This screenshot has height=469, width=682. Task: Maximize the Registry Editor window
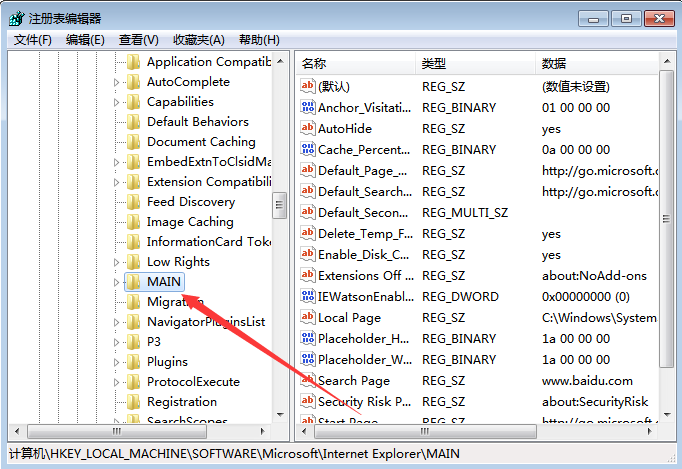point(626,19)
